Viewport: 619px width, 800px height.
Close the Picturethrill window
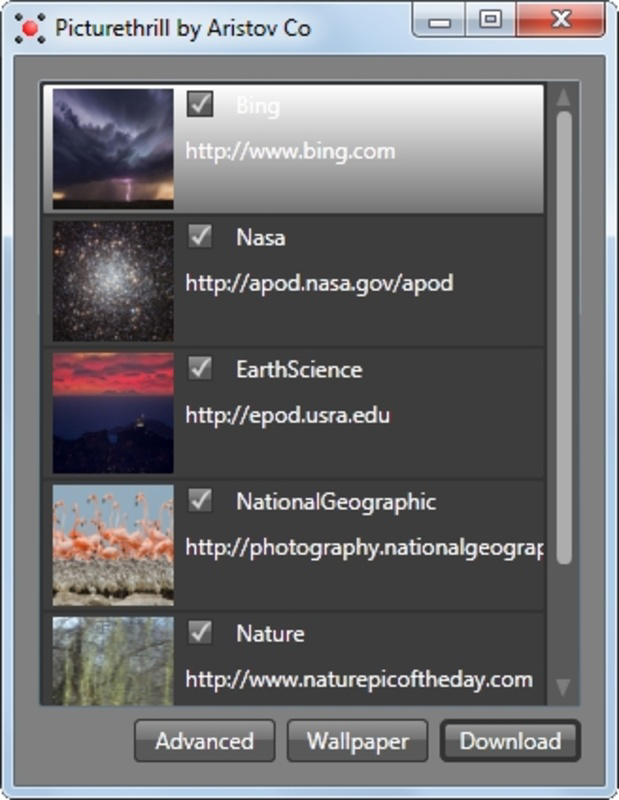(561, 20)
